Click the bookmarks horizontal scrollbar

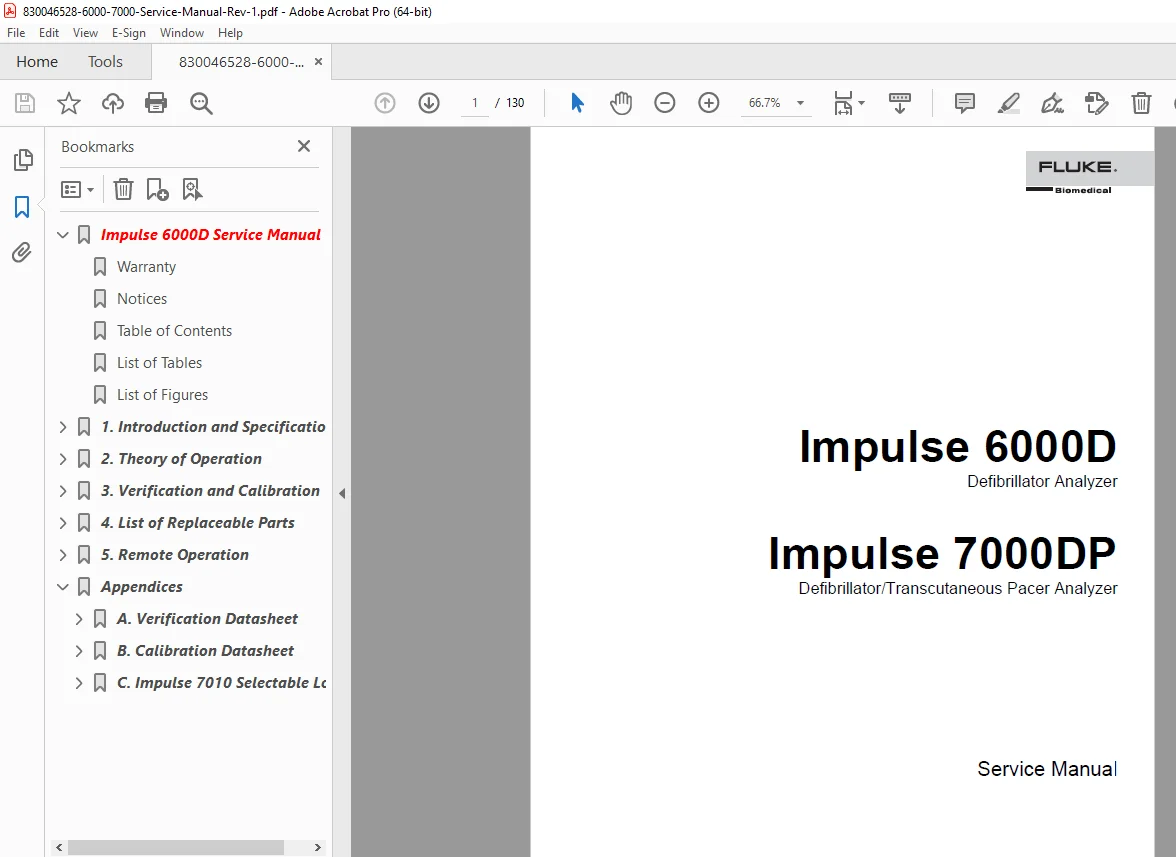[176, 847]
